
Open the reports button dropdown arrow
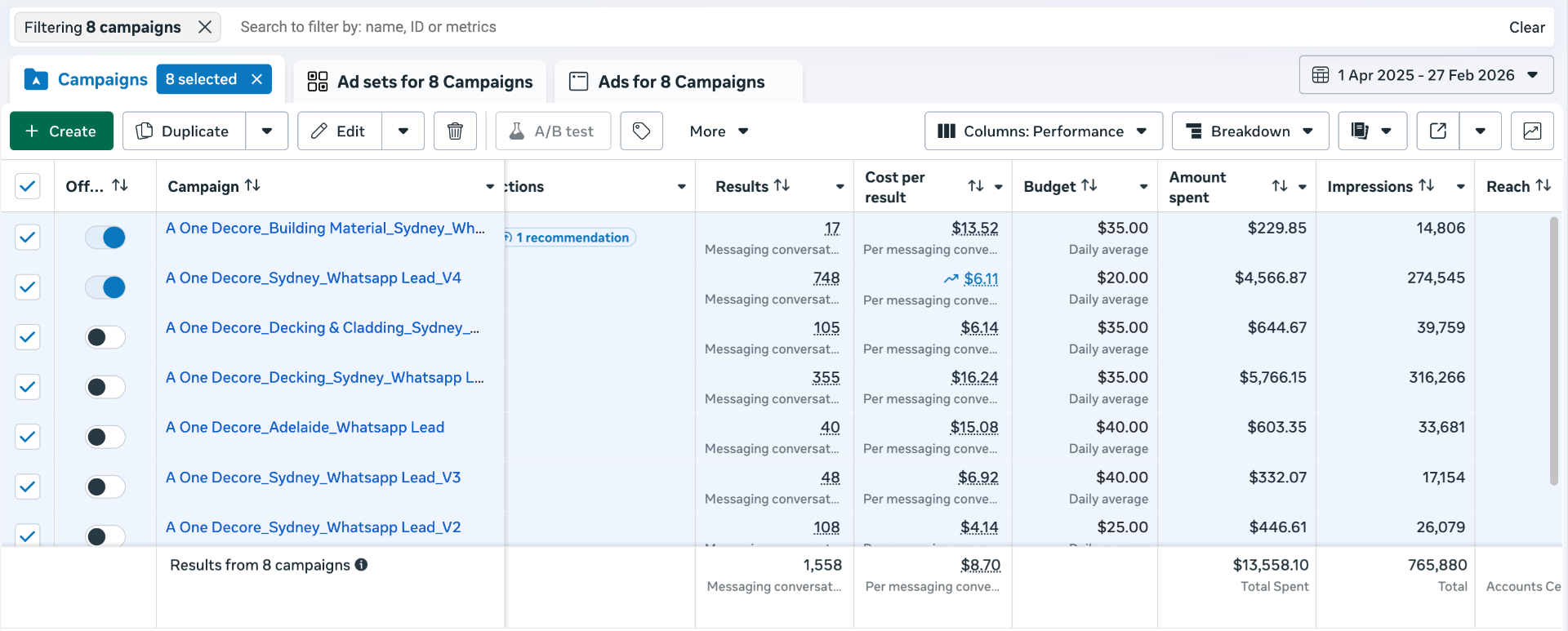tap(1387, 131)
